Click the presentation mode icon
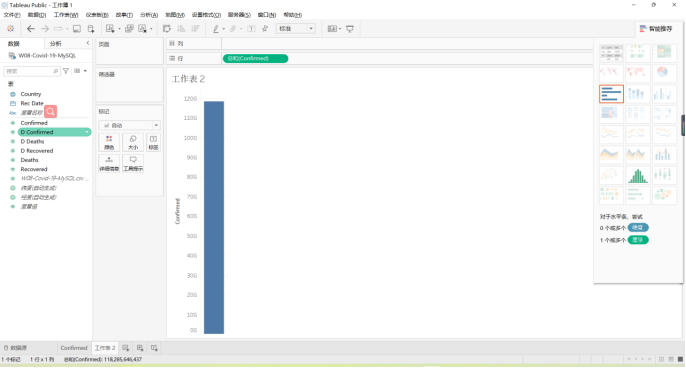 350,29
